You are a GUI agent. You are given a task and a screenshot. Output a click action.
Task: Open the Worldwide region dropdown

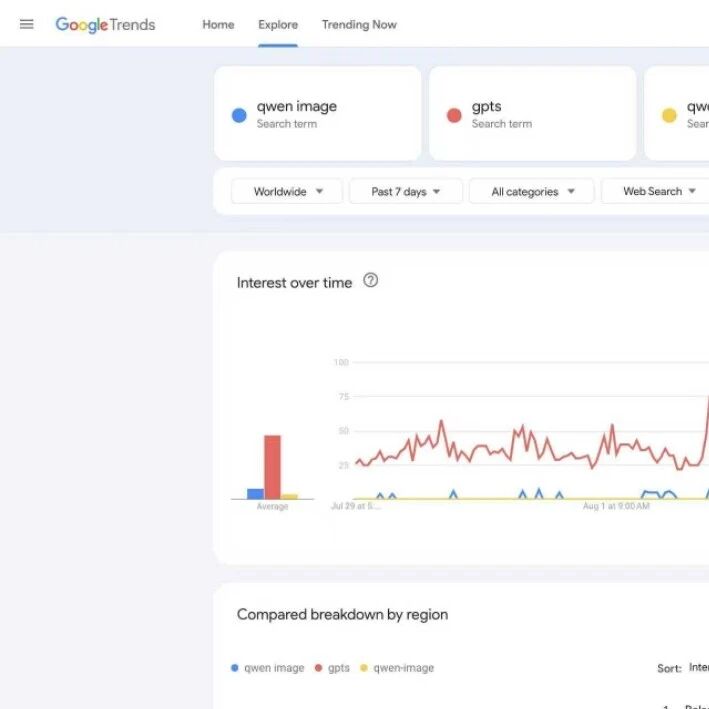287,191
